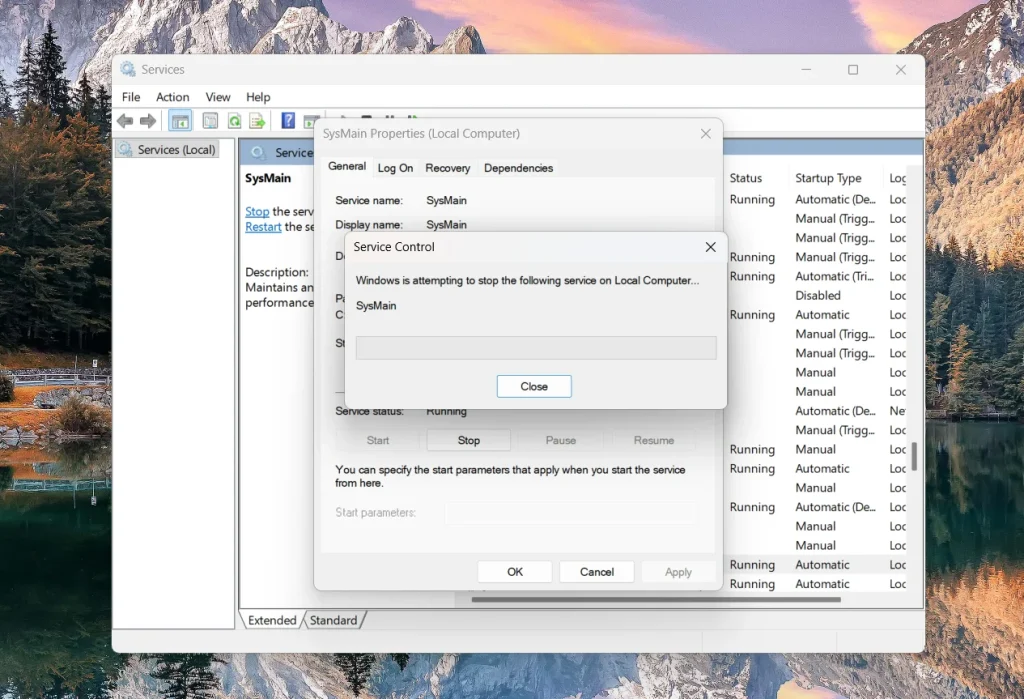Click the Disabled startup type cell
Viewport: 1024px width, 699px height.
818,295
